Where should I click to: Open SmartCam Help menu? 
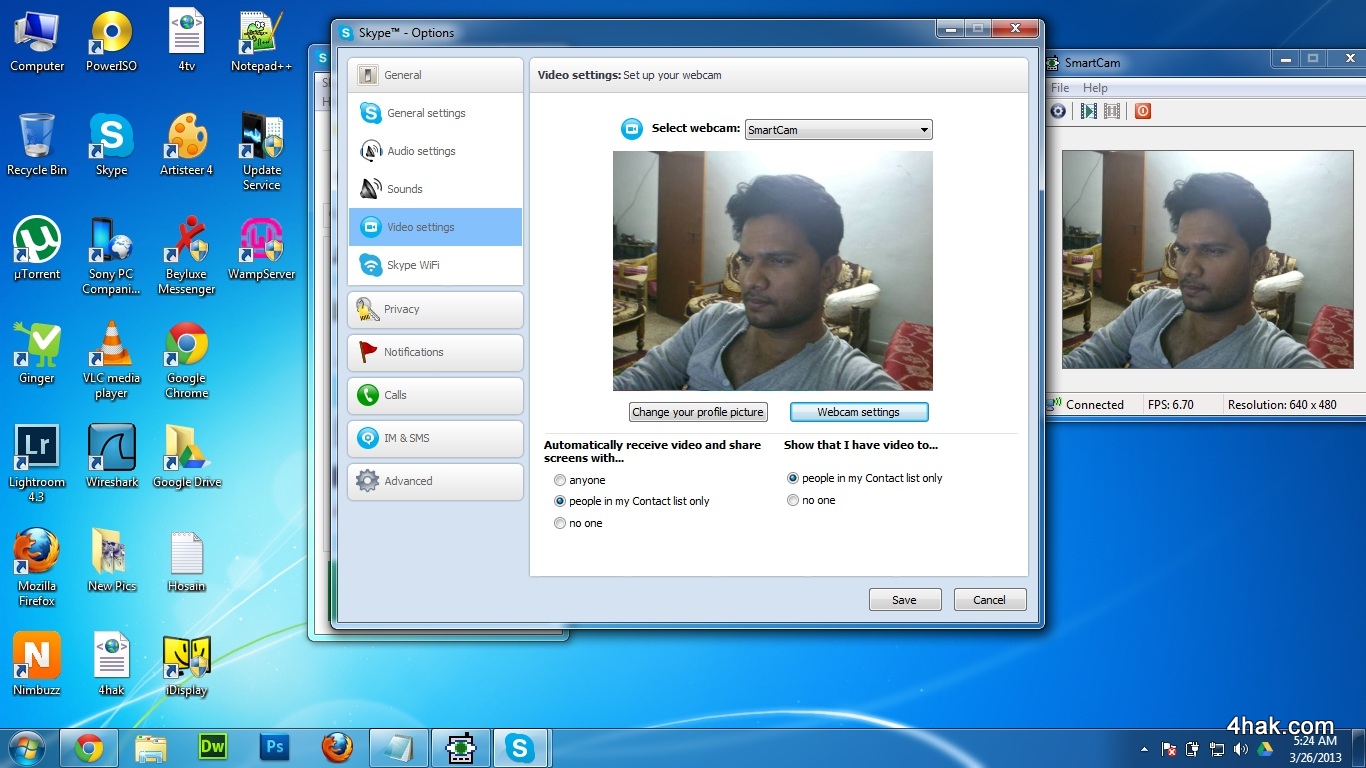pyautogui.click(x=1095, y=88)
